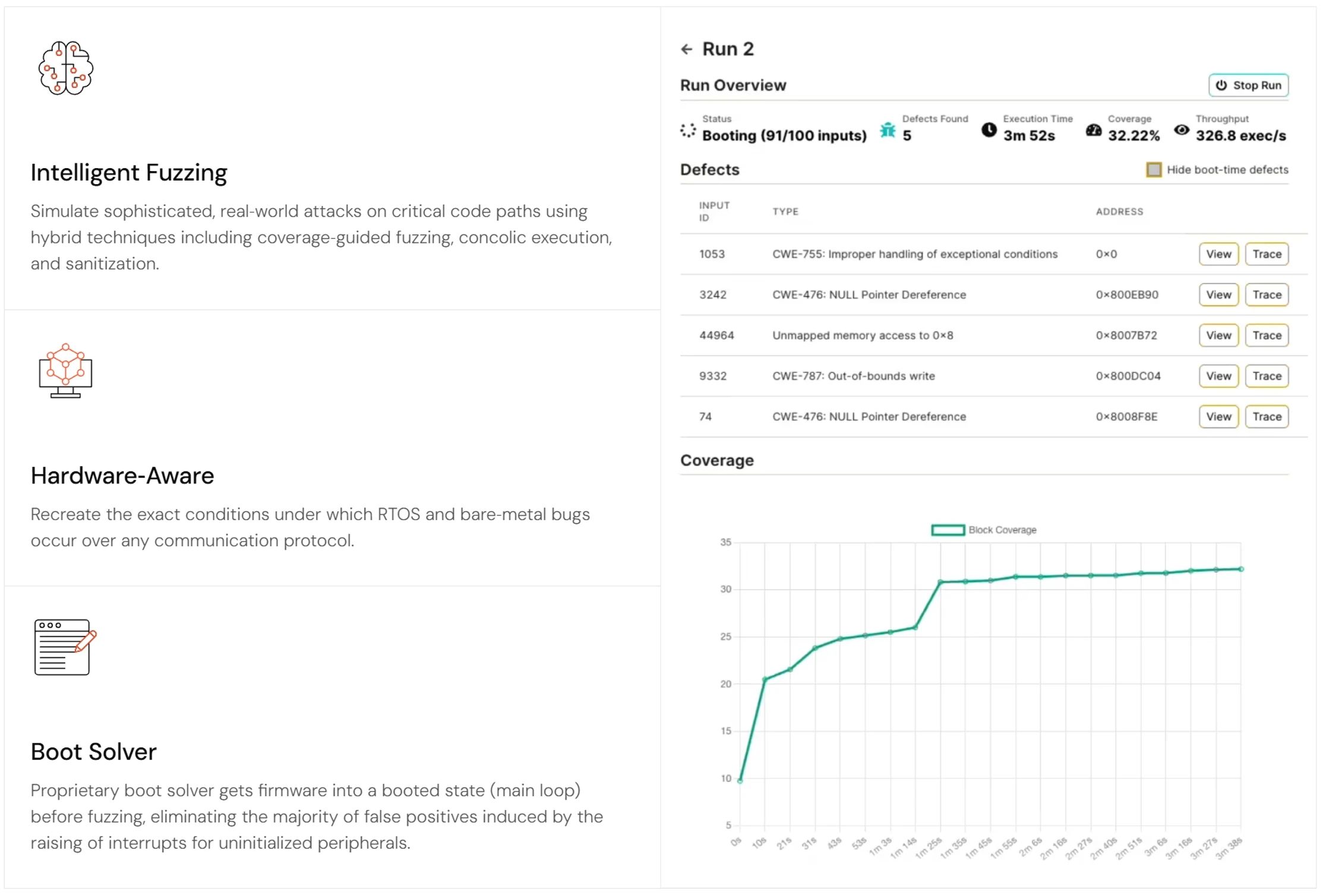Click the ADDRESS column header
This screenshot has height=896, width=1323.
(1119, 211)
